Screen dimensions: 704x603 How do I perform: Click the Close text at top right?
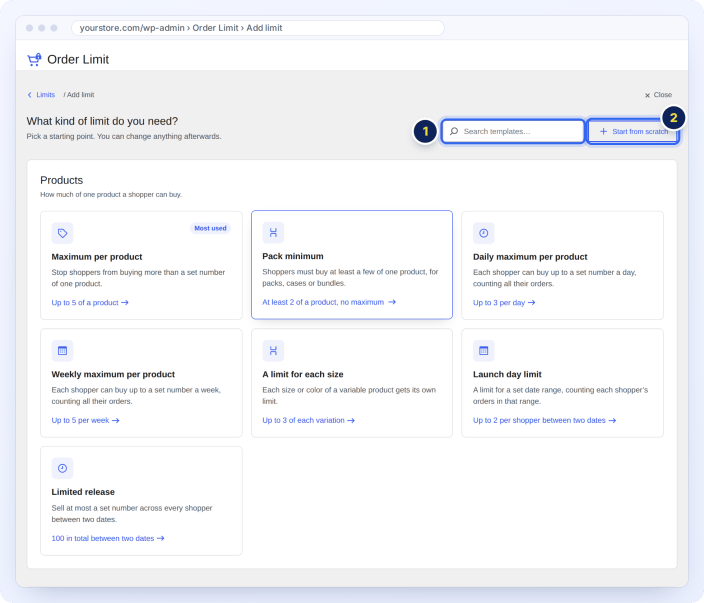tap(663, 95)
